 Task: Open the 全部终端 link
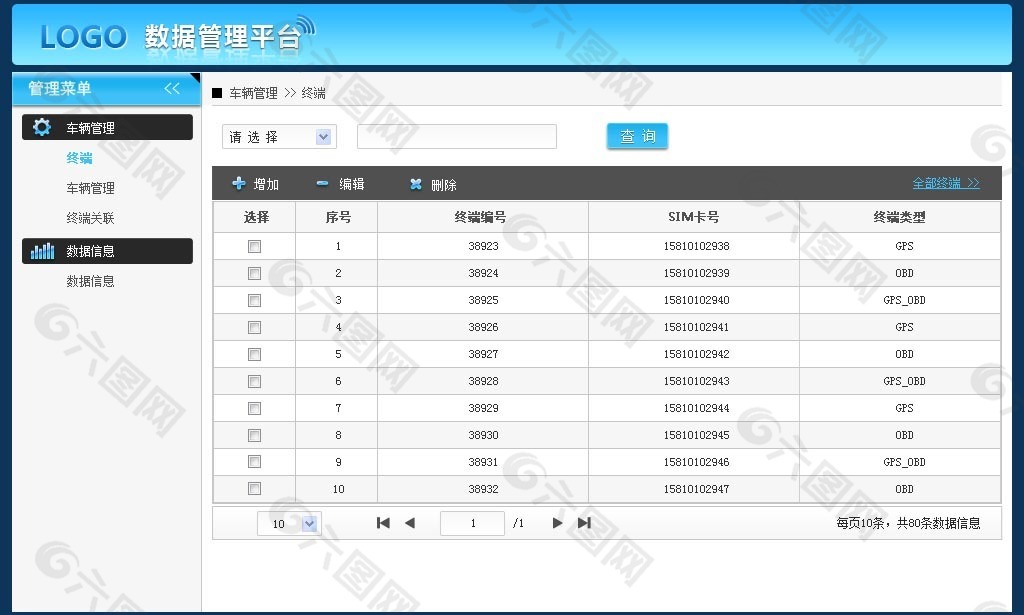945,184
